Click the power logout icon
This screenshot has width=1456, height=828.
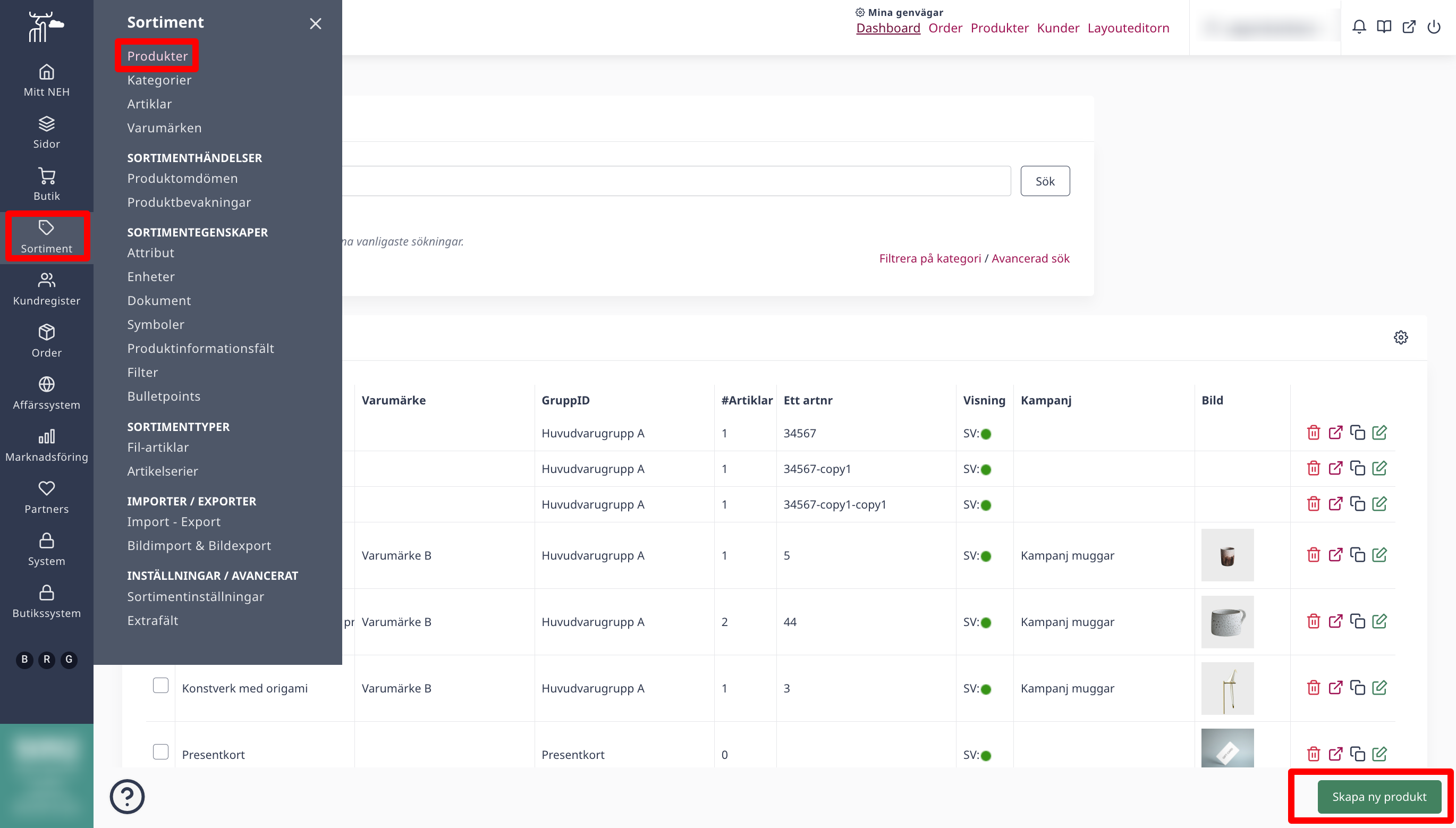(x=1434, y=27)
